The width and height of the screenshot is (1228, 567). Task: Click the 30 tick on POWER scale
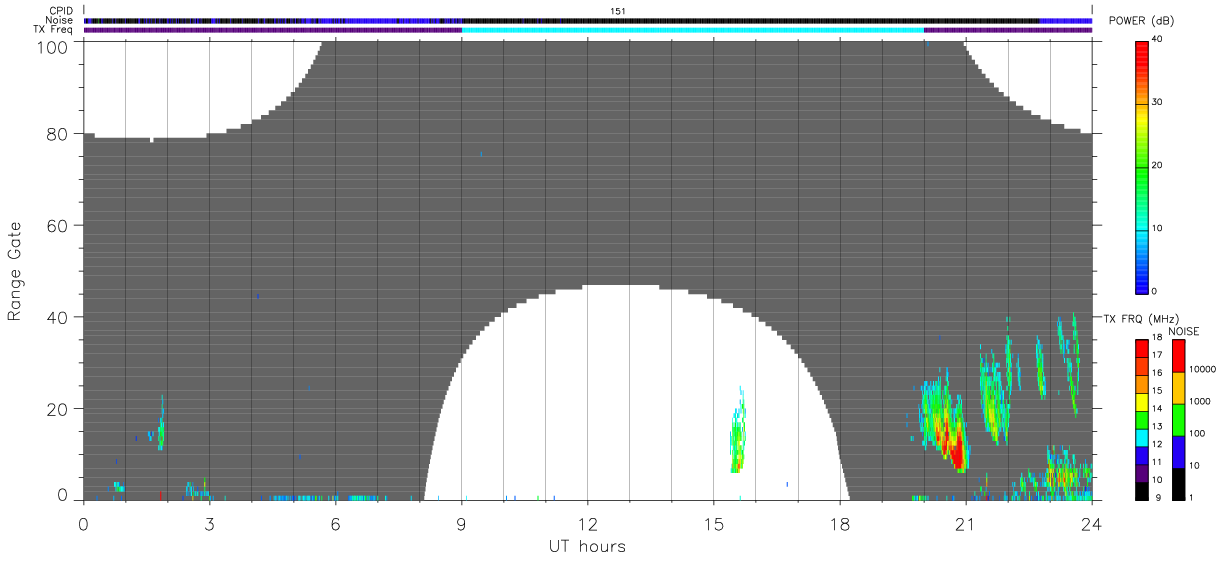(1156, 102)
